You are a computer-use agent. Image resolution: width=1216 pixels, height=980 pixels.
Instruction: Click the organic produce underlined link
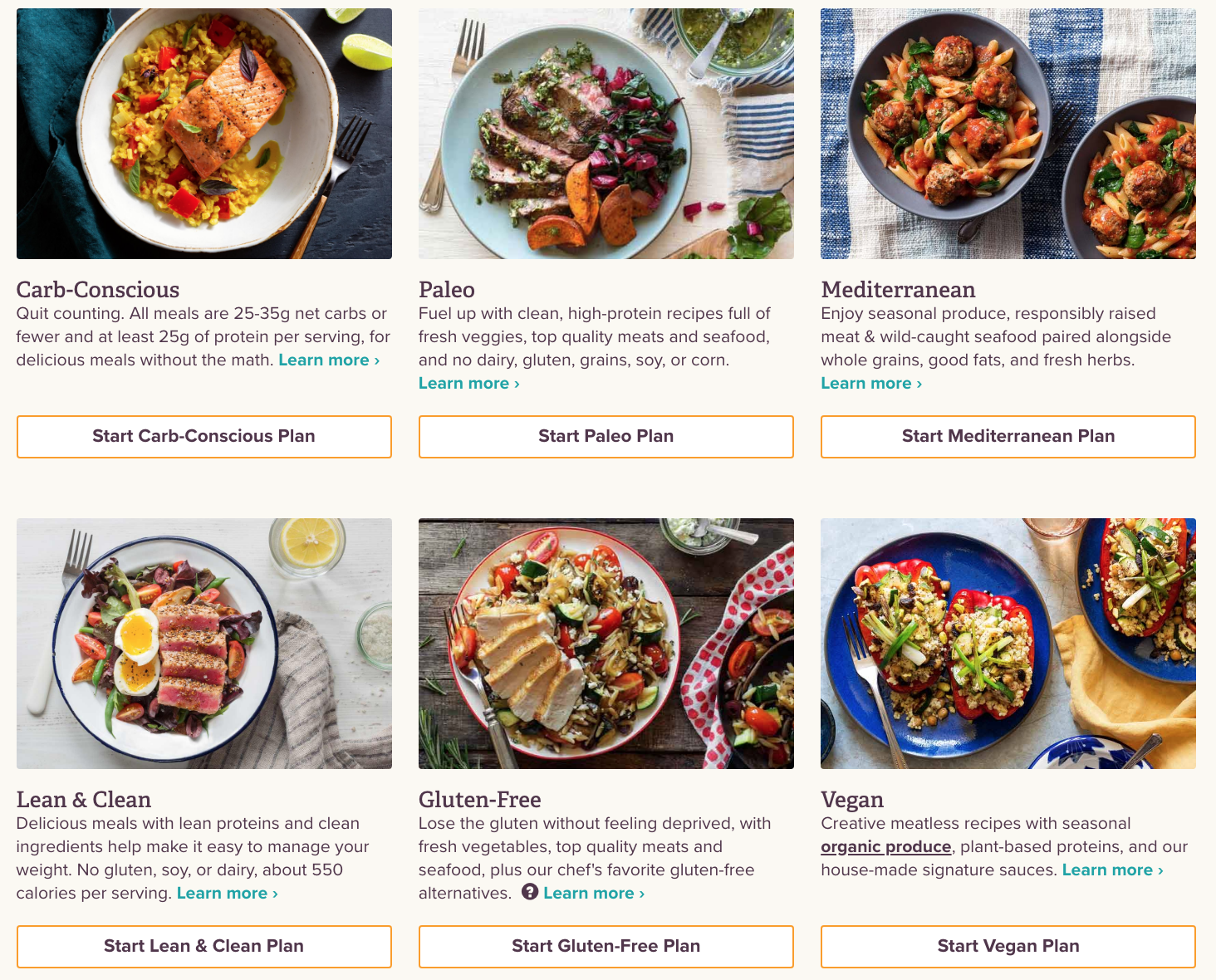pyautogui.click(x=886, y=847)
